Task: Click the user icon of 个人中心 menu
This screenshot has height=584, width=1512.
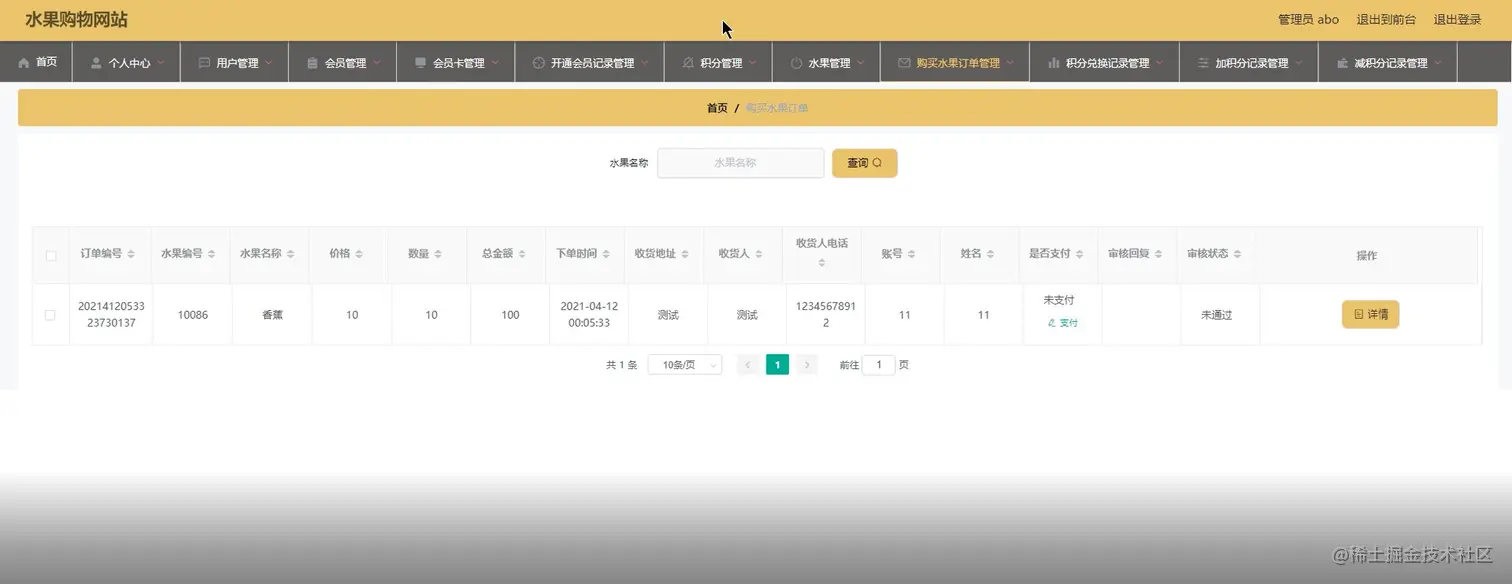Action: point(96,63)
